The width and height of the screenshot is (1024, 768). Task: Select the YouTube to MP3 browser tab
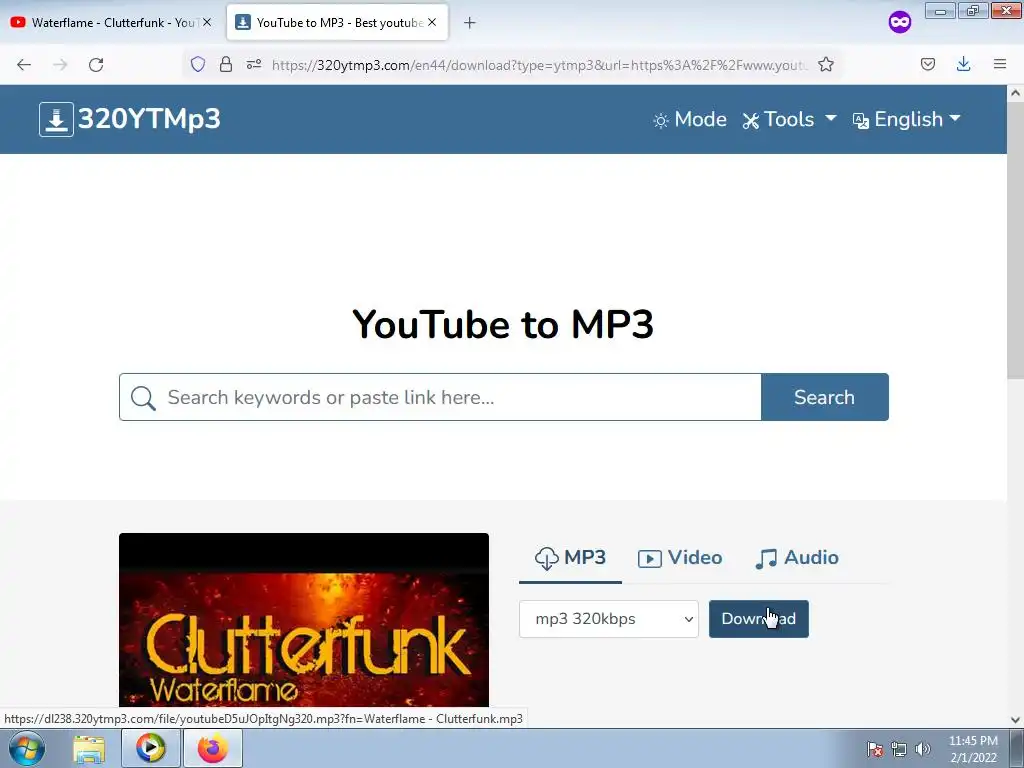338,23
